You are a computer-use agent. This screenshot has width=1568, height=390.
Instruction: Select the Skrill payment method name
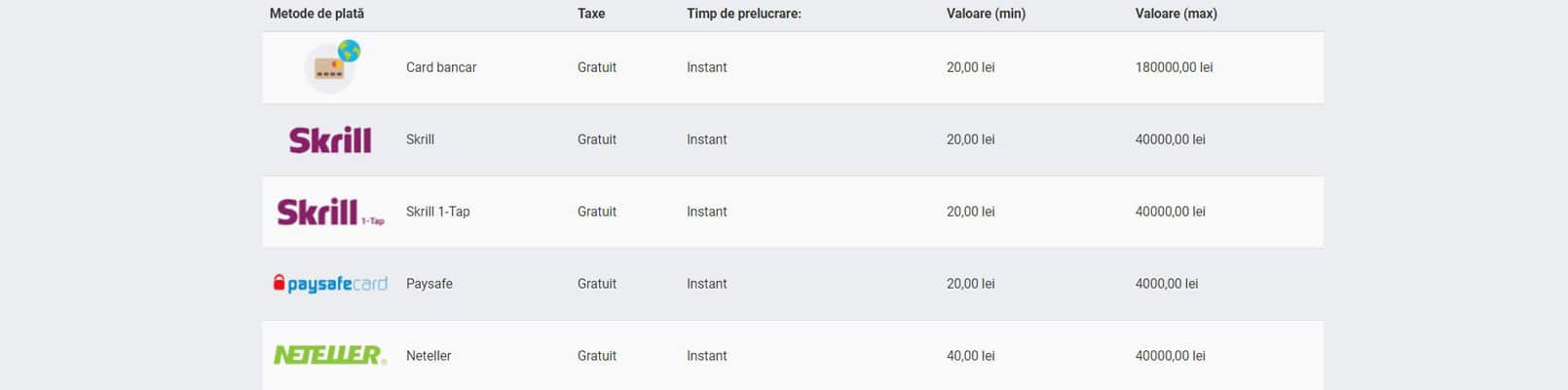(420, 139)
